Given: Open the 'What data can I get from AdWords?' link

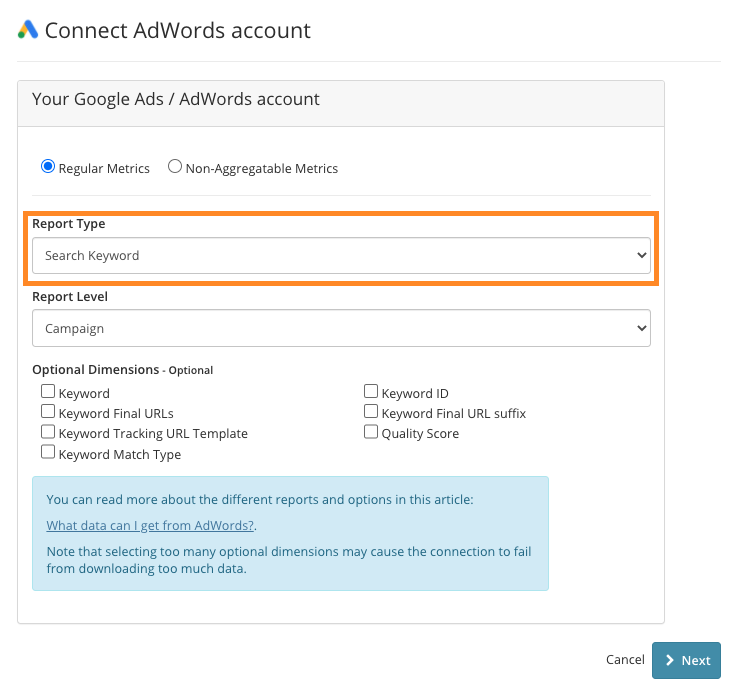Looking at the screenshot, I should click(x=150, y=525).
